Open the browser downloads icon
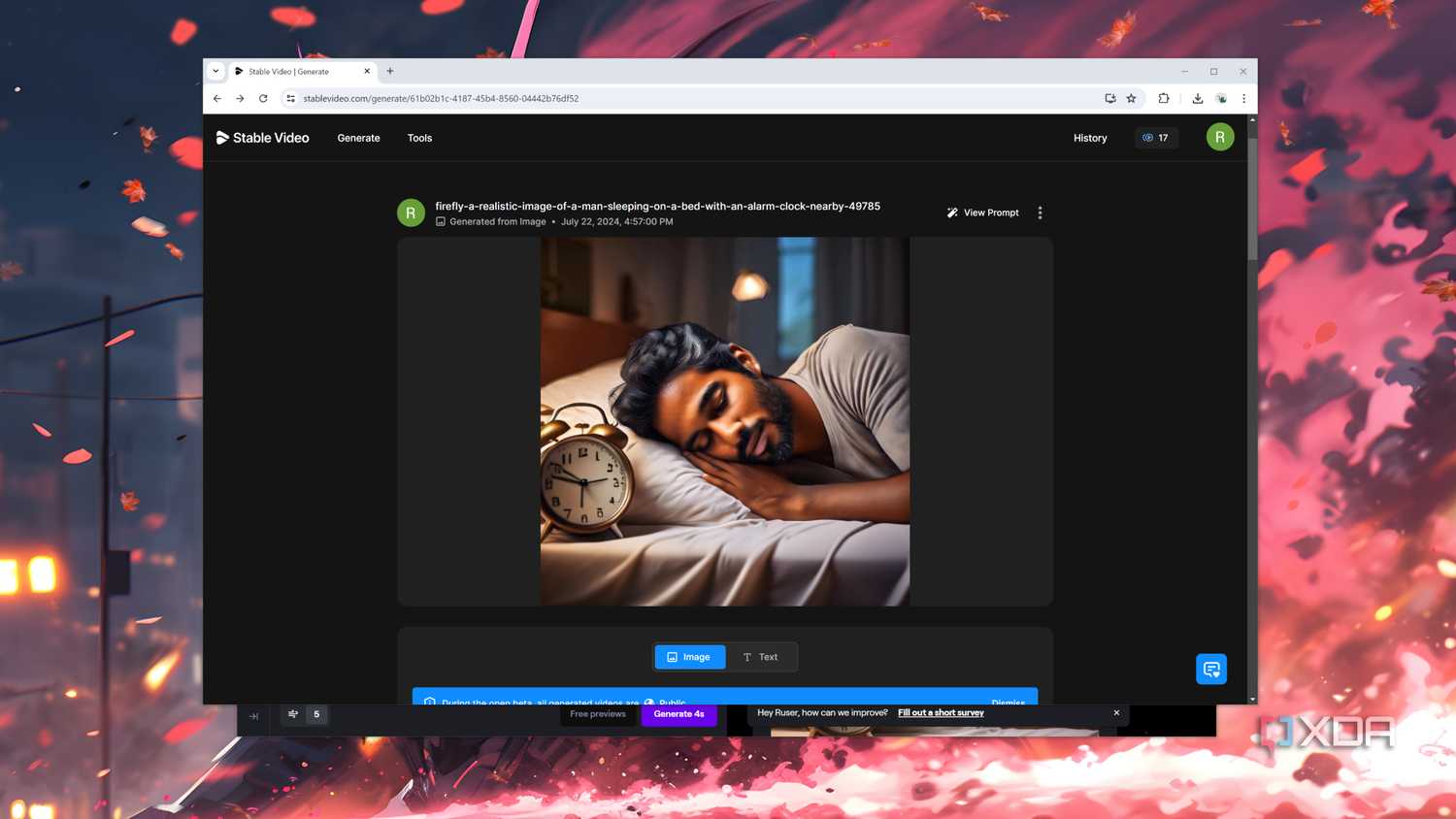The height and width of the screenshot is (819, 1456). click(x=1198, y=98)
